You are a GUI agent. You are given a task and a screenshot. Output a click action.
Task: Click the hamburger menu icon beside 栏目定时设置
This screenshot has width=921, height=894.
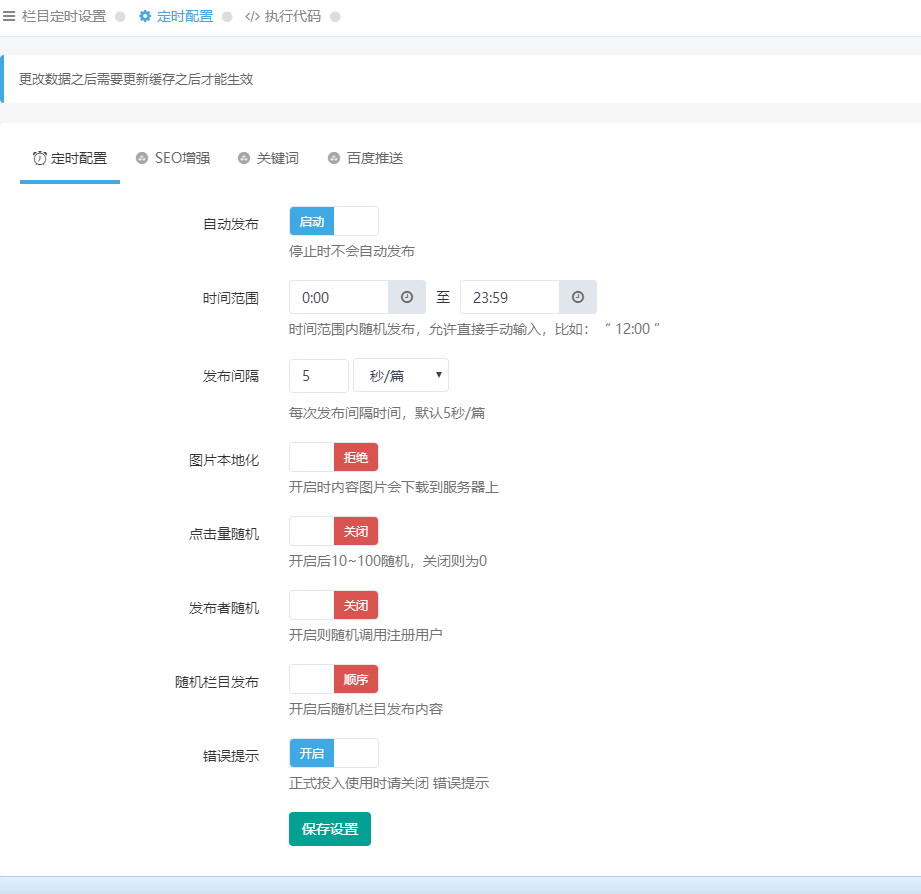click(9, 16)
